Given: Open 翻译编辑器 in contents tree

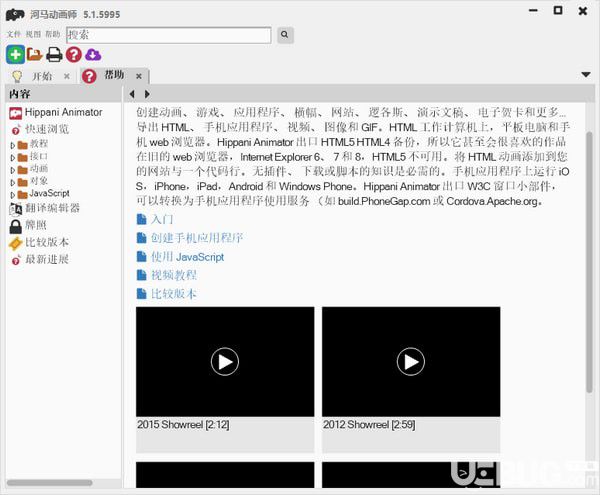Looking at the screenshot, I should [52, 208].
